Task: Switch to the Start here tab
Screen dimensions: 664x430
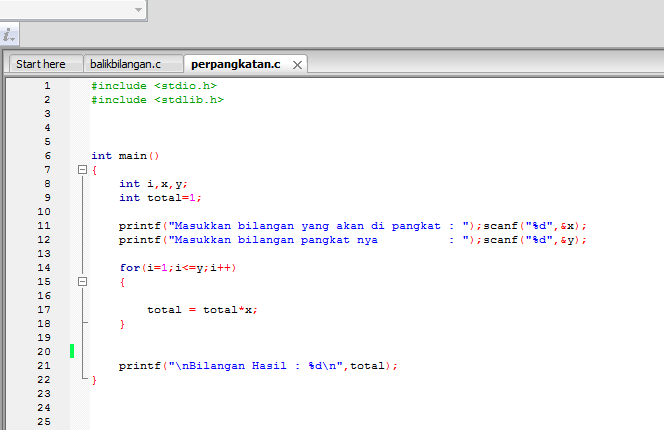Action: (x=41, y=64)
